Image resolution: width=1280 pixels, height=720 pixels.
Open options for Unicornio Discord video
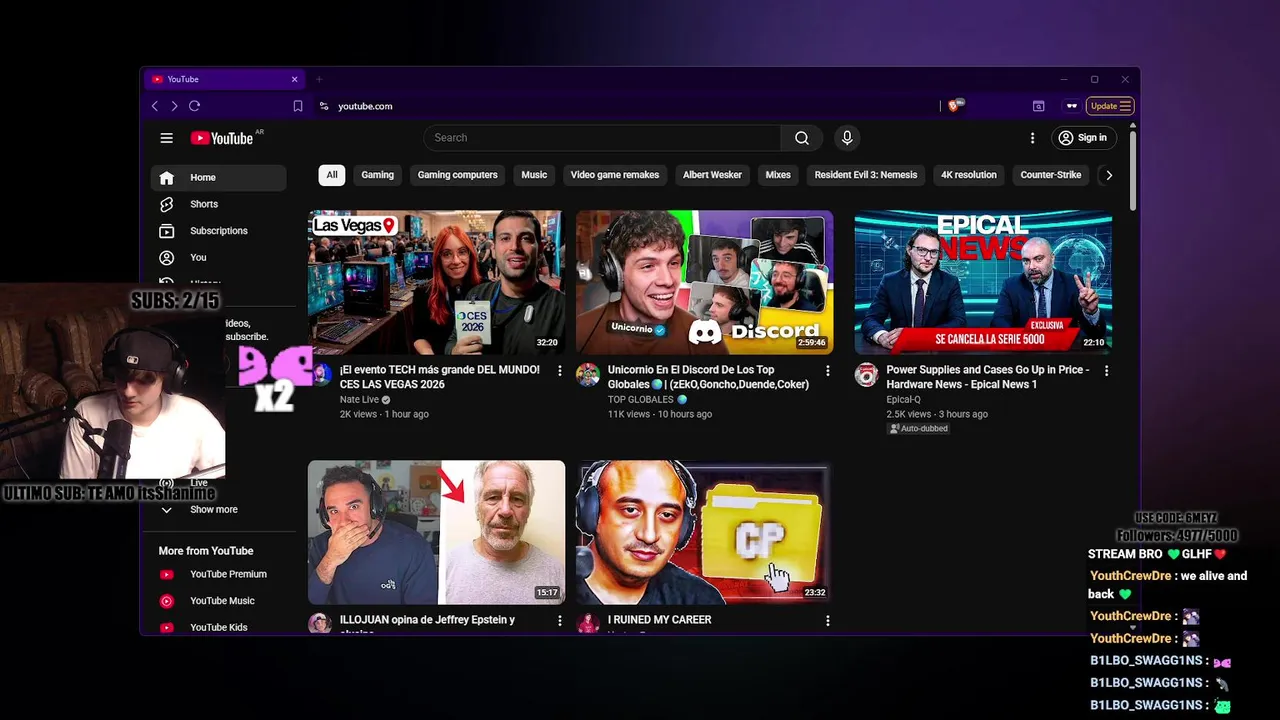(x=827, y=371)
